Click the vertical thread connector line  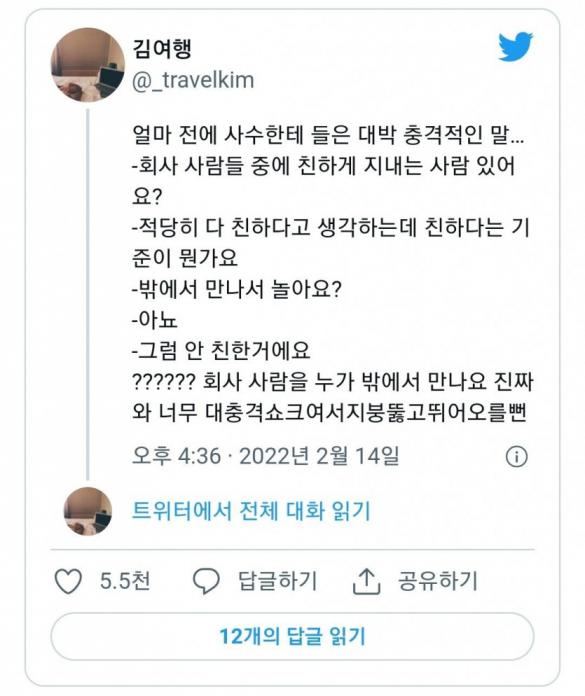tap(88, 295)
